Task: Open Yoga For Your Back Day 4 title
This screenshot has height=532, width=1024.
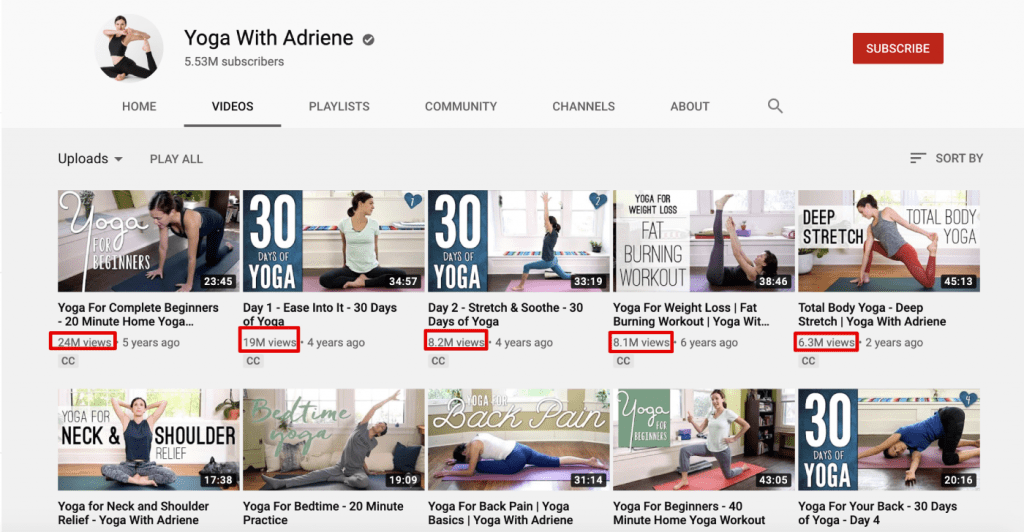Action: point(878,513)
